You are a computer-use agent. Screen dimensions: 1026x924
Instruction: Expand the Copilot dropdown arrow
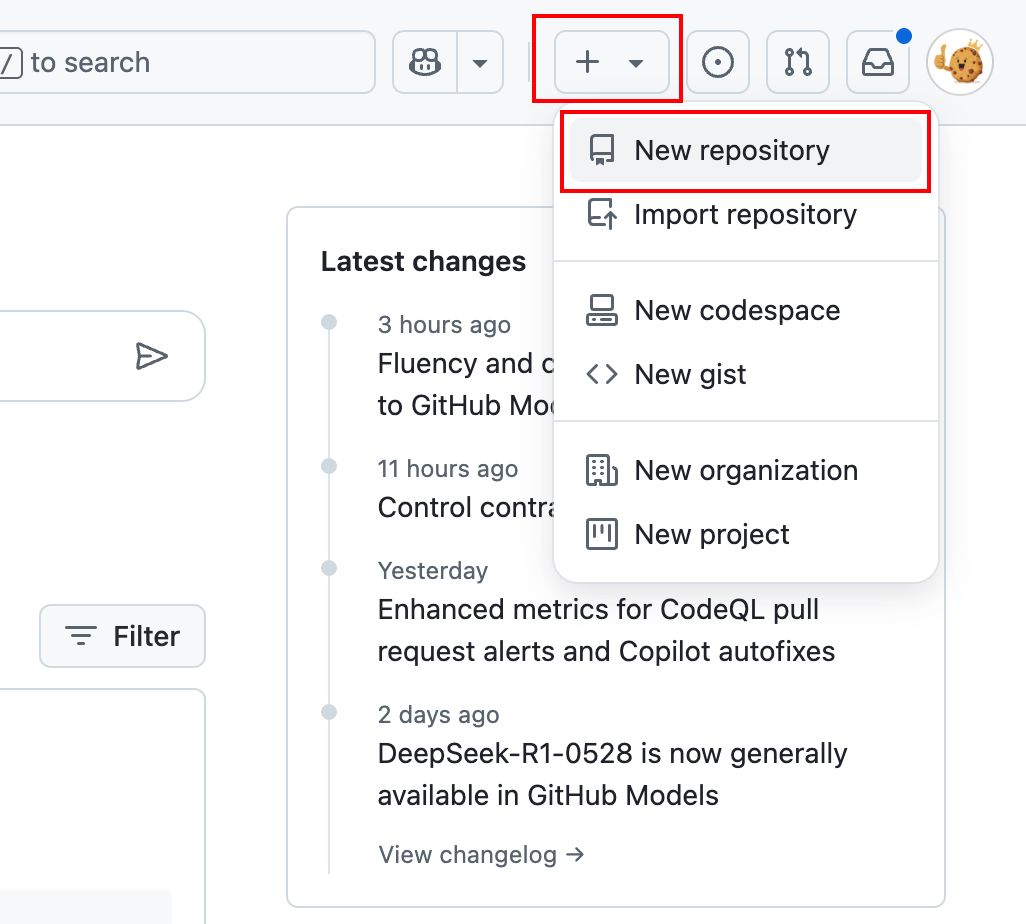click(x=480, y=63)
